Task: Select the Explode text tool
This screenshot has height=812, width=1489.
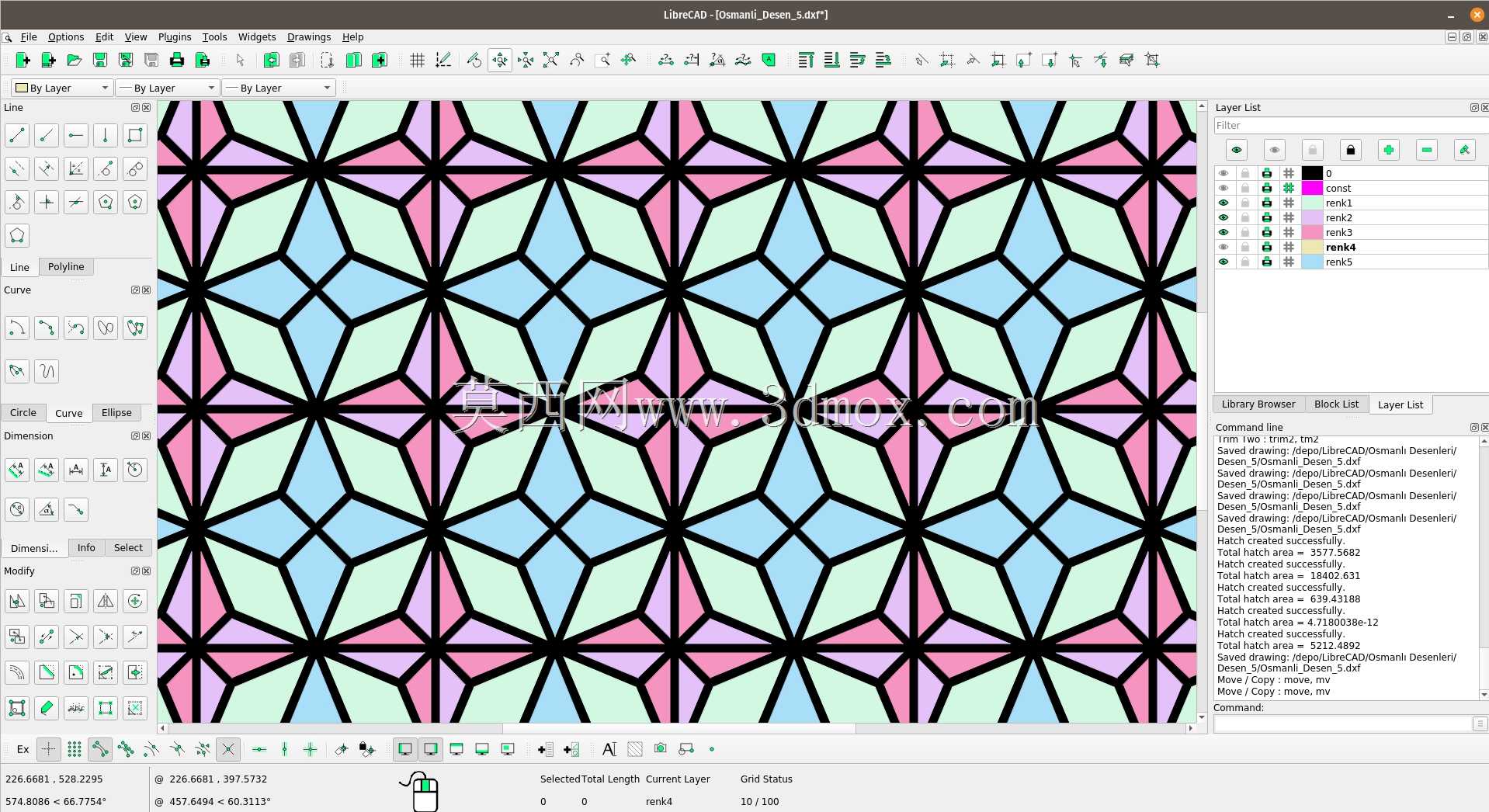Action: pos(76,708)
